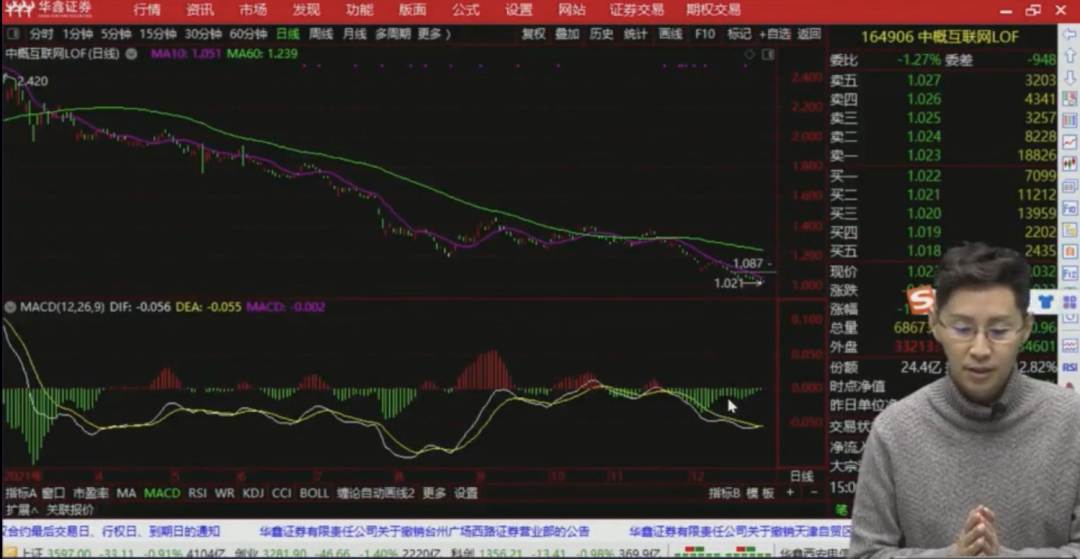Select the CCI indicator

point(281,493)
